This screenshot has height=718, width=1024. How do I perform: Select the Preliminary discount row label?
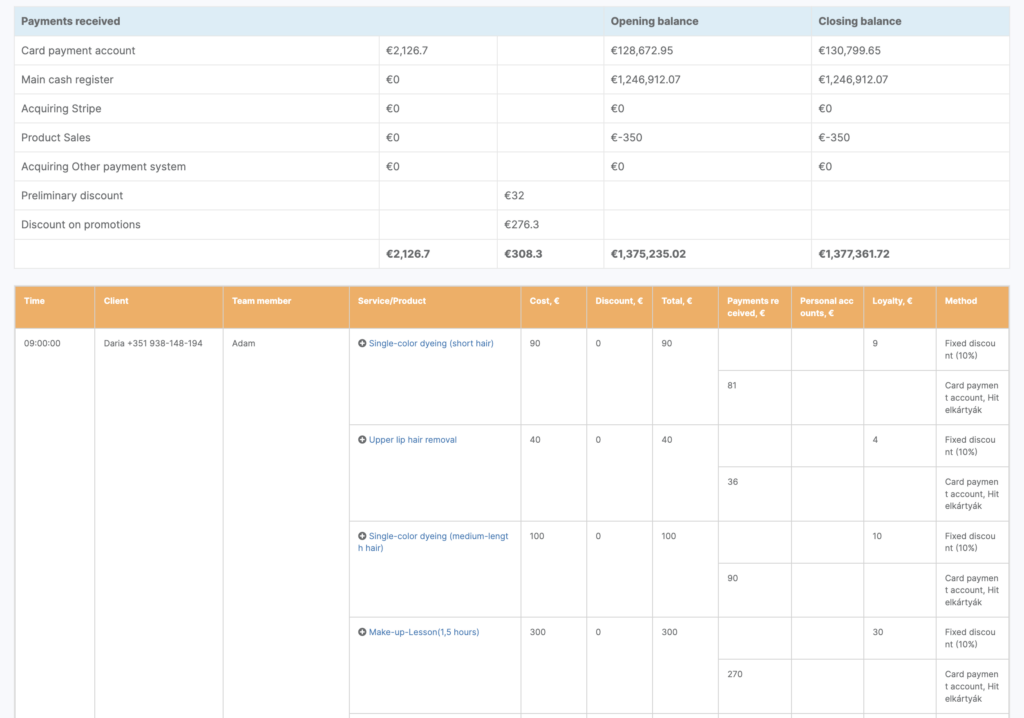tap(72, 195)
